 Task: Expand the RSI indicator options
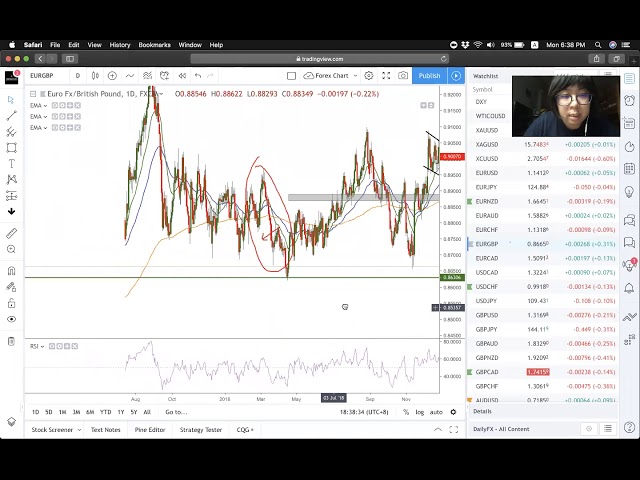[x=36, y=345]
